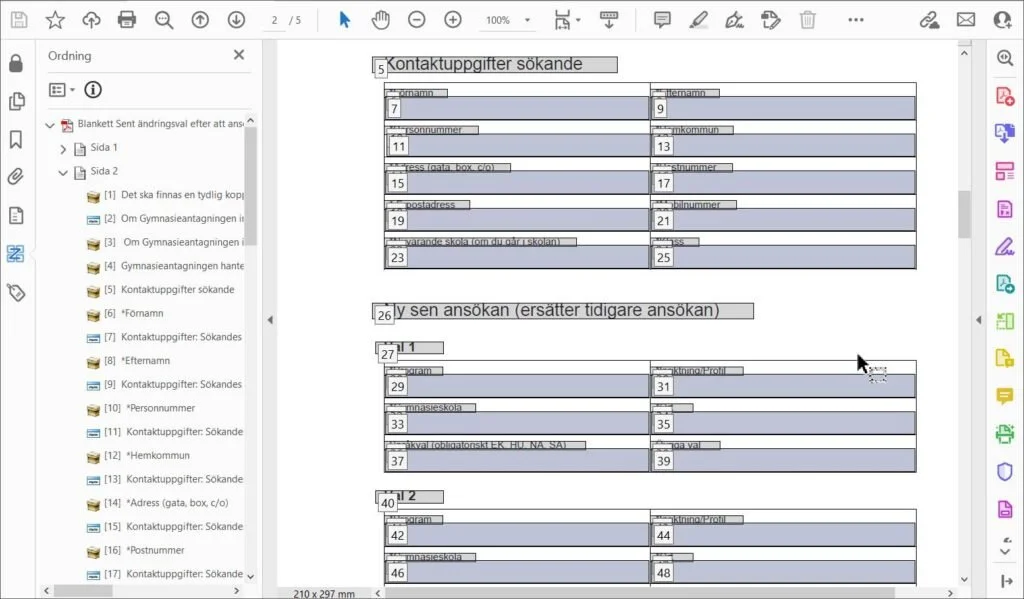The height and width of the screenshot is (599, 1024).
Task: Click the Ordning info icon
Action: 93,89
